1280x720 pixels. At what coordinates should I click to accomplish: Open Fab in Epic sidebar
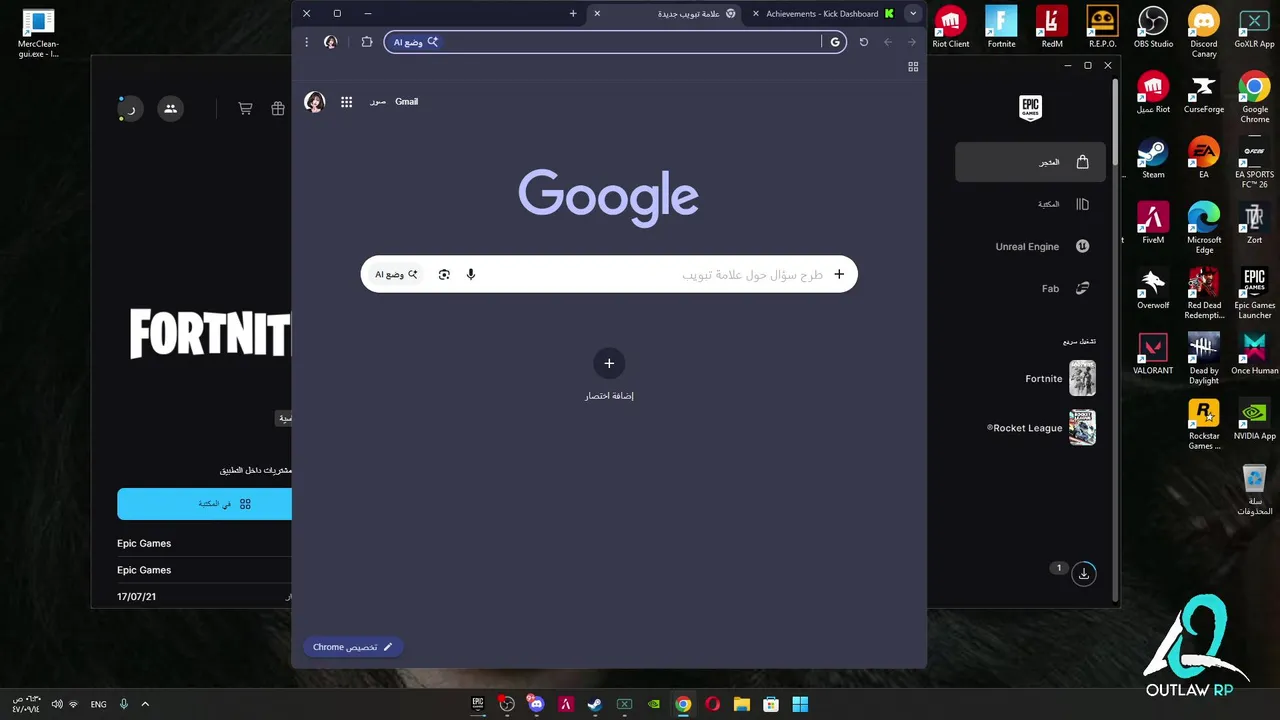pos(1030,288)
